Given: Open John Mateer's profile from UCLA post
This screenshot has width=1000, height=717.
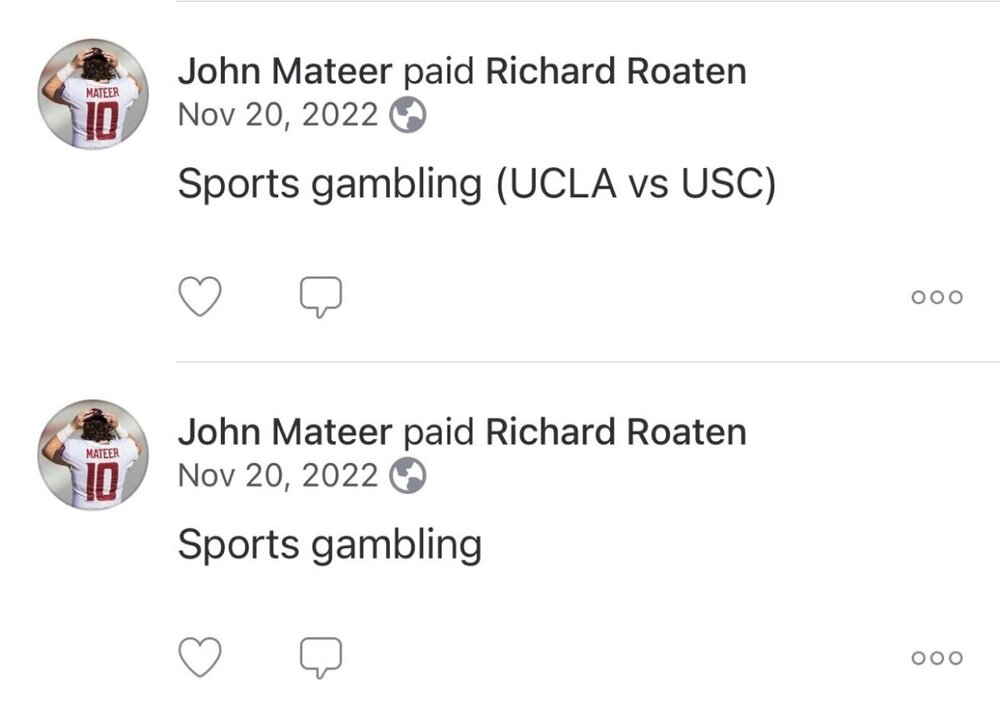Looking at the screenshot, I should [285, 72].
